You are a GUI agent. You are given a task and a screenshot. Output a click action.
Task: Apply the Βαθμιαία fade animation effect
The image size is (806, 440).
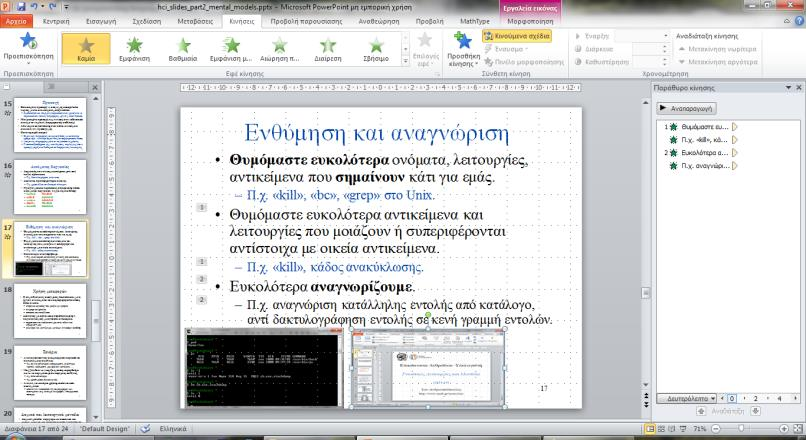point(182,49)
